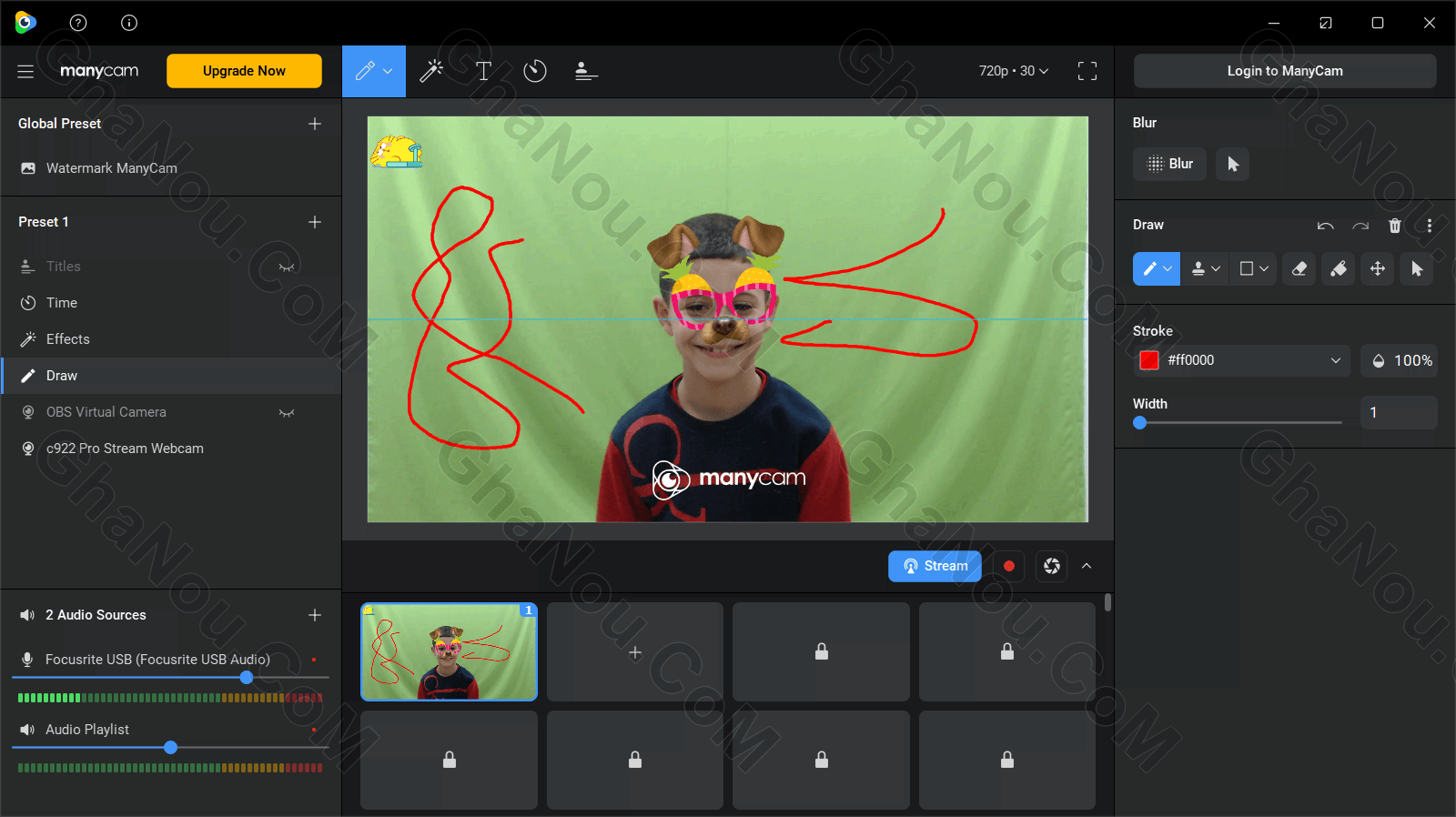Start recording with the red record button
This screenshot has width=1456, height=817.
pos(1008,566)
